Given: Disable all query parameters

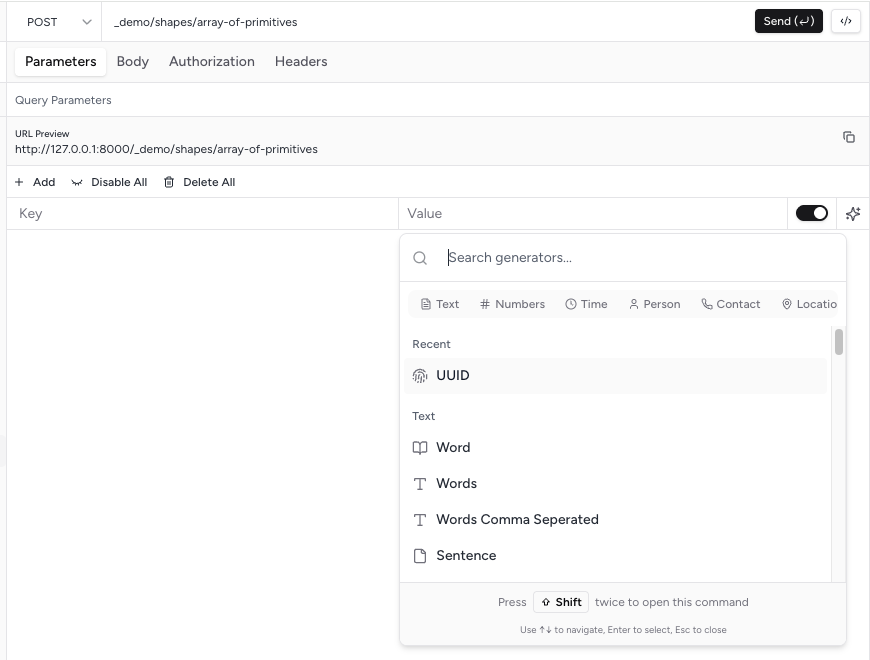Looking at the screenshot, I should 109,182.
